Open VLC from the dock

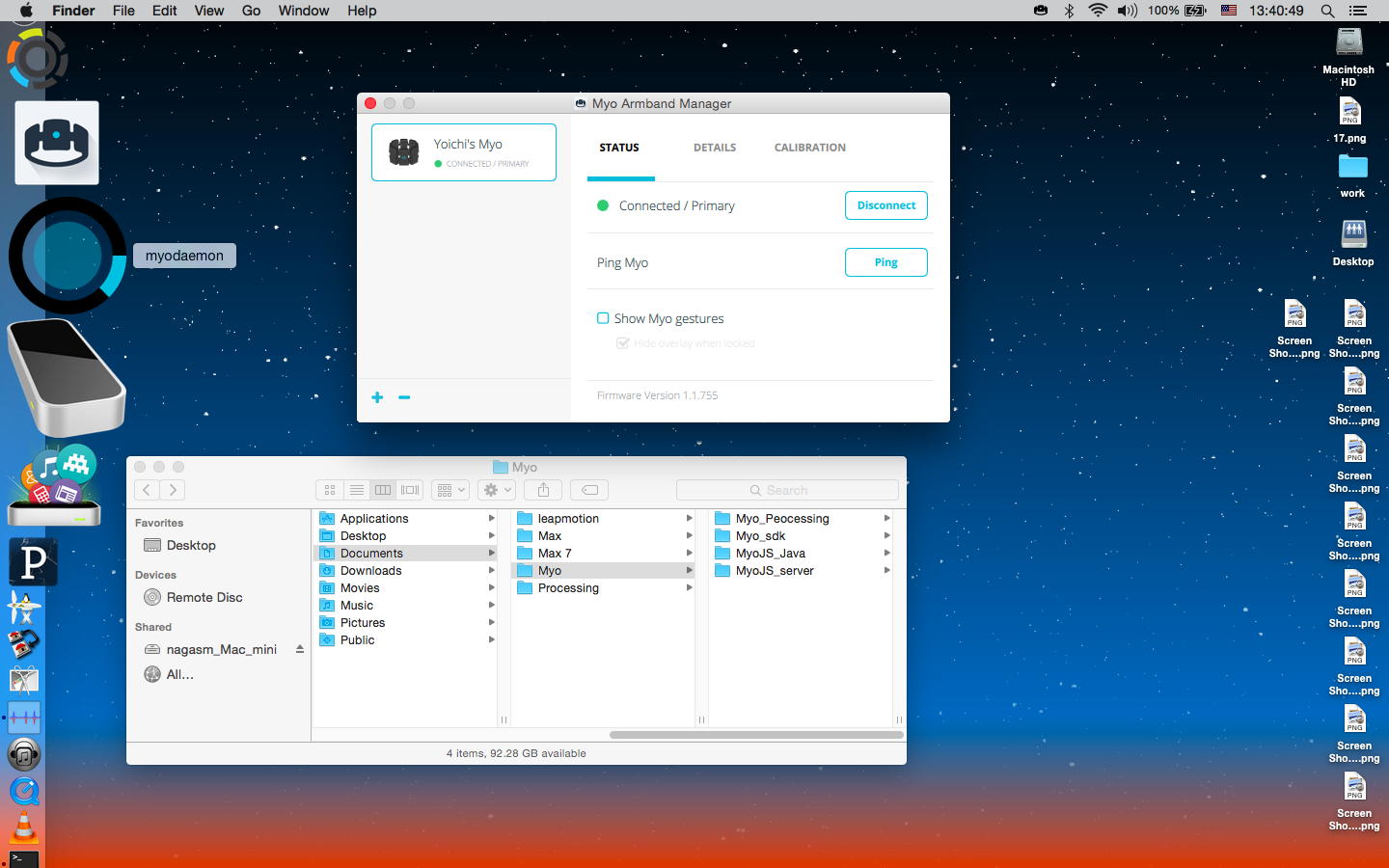pos(24,827)
